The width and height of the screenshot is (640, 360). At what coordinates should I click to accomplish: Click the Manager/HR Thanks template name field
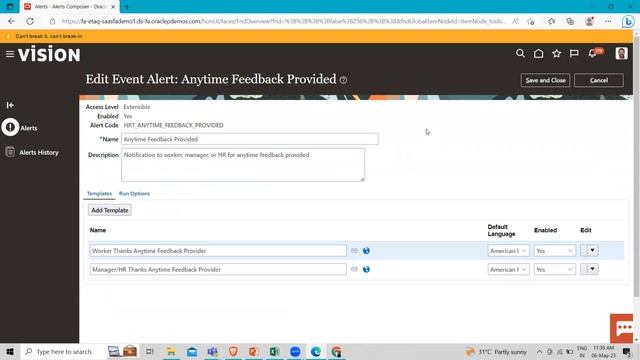point(218,269)
